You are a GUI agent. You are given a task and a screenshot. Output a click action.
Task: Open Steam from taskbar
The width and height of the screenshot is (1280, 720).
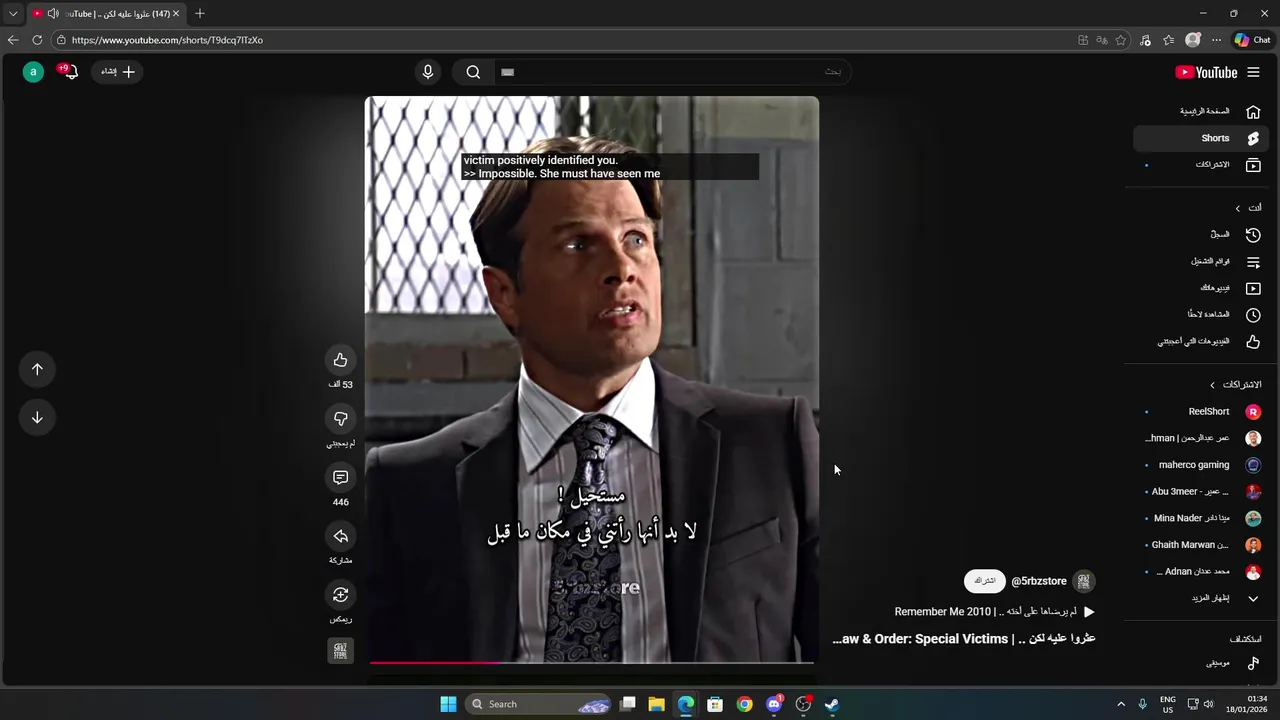click(x=831, y=704)
